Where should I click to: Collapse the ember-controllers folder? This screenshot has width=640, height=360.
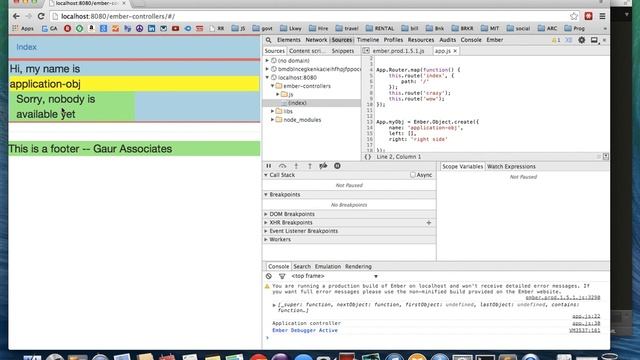point(272,86)
